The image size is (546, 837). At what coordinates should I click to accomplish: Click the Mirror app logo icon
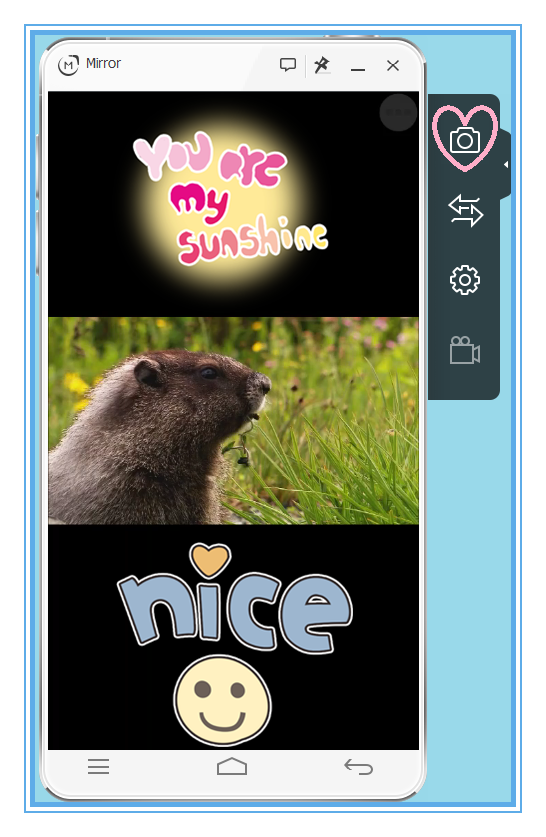coord(68,65)
